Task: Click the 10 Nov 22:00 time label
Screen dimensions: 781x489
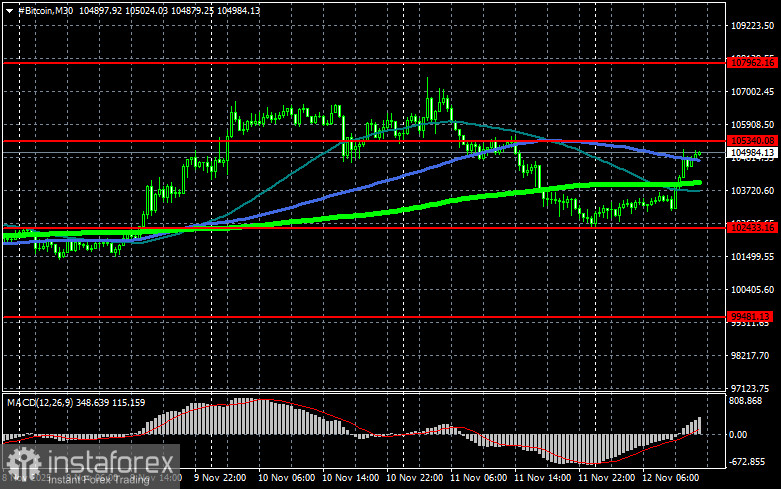Action: [x=414, y=478]
